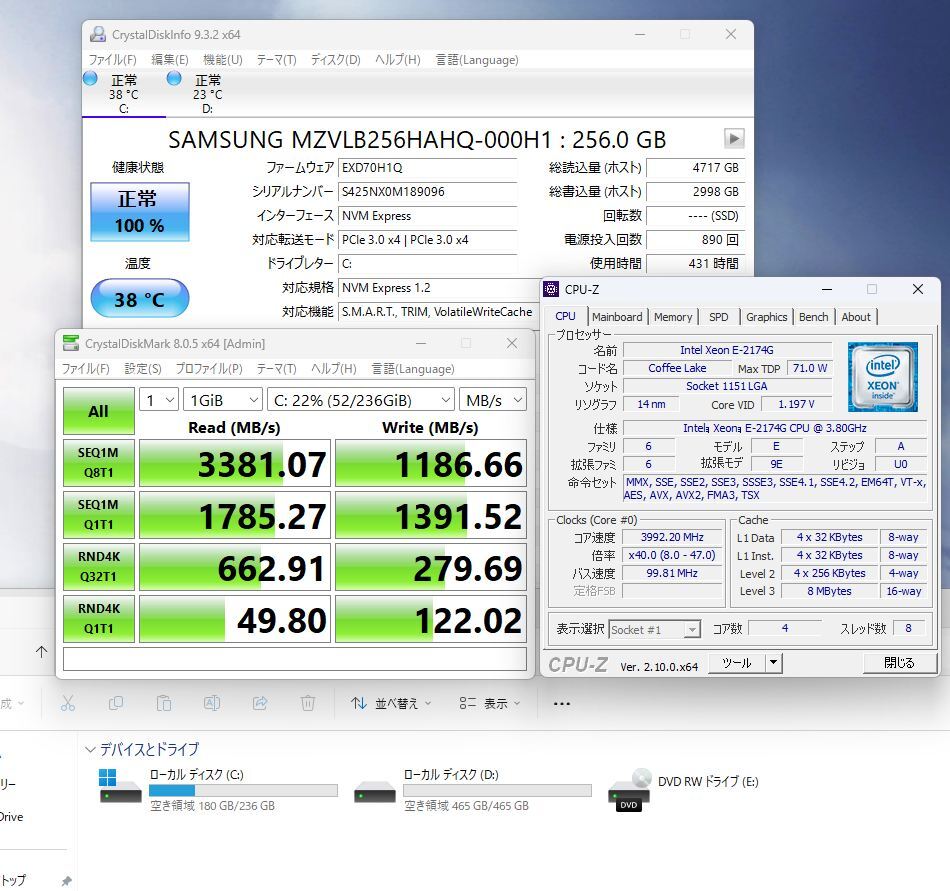Click the D: drive usage bar
Viewport: 950px width, 891px height.
pos(497,790)
